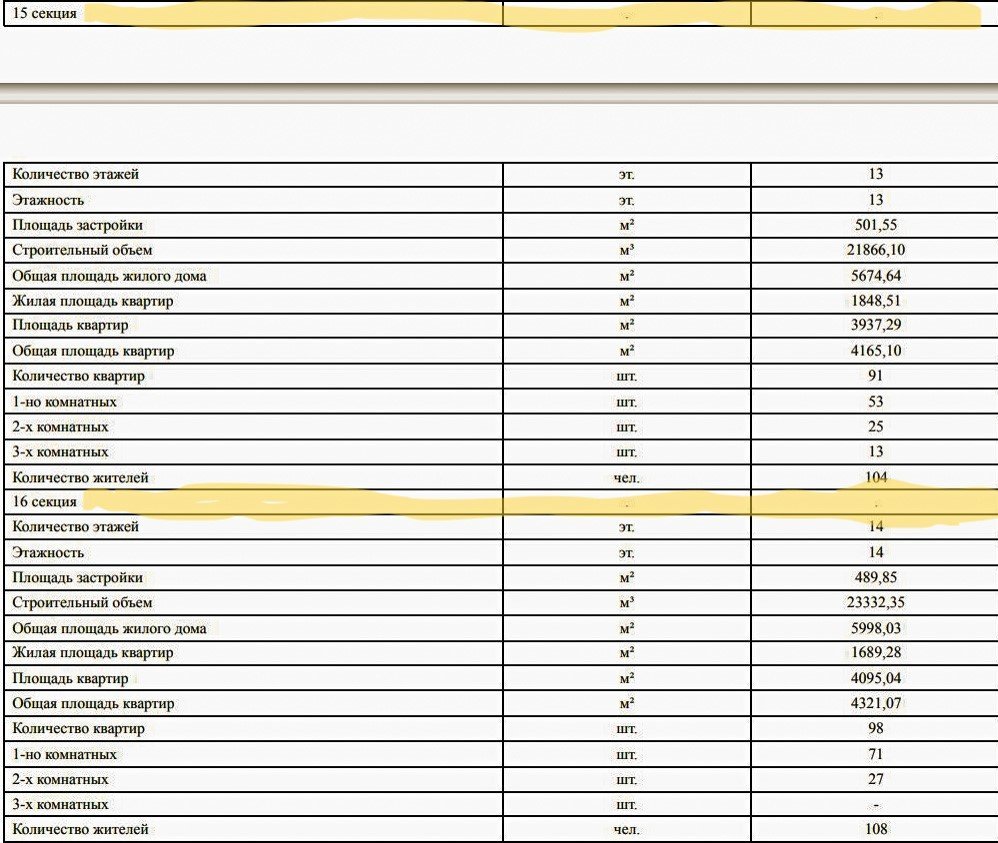Click 'Количество этажей' label in row valued 13

pyautogui.click(x=75, y=174)
